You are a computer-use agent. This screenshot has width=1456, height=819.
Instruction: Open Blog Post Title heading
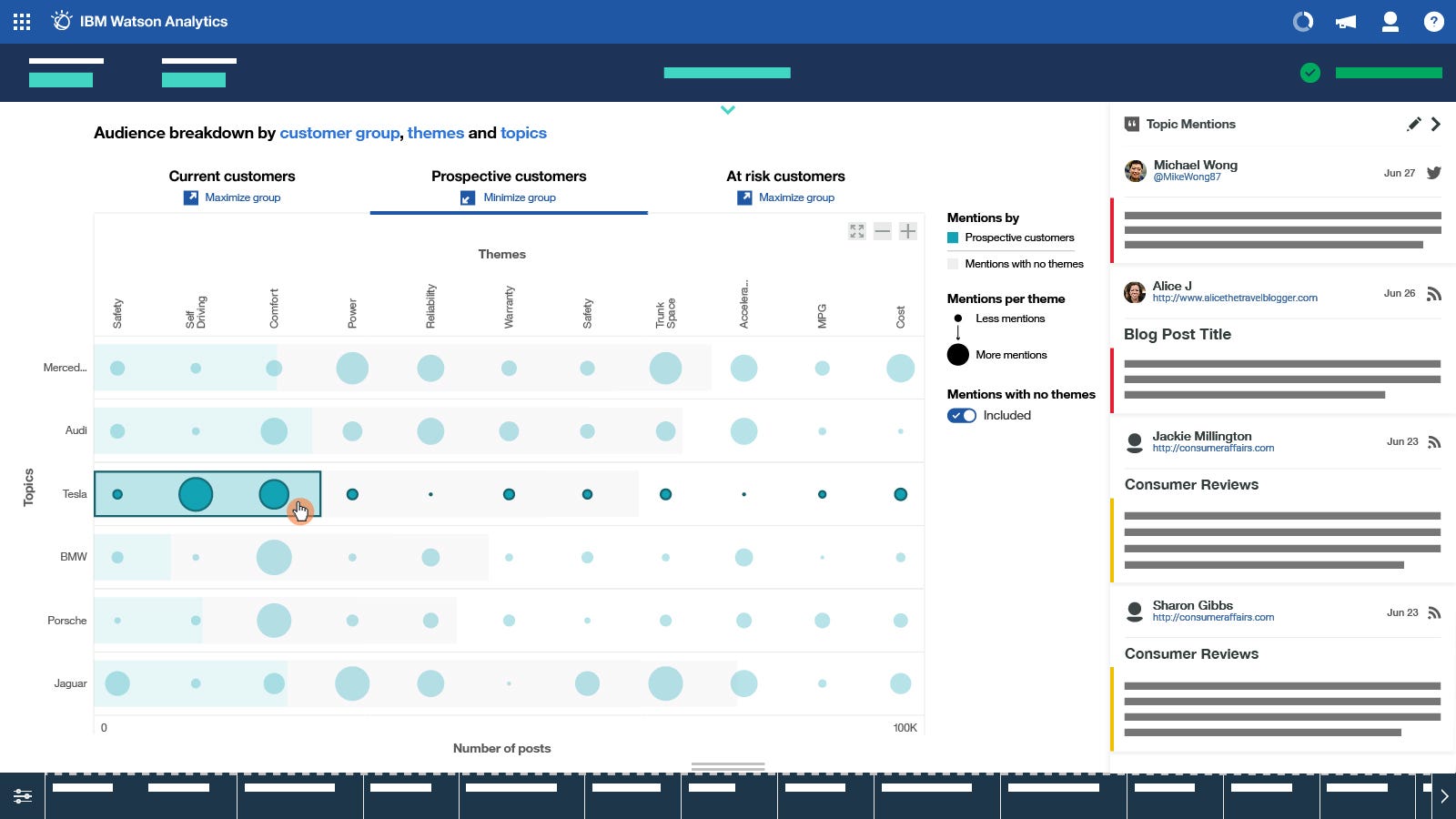tap(1178, 334)
